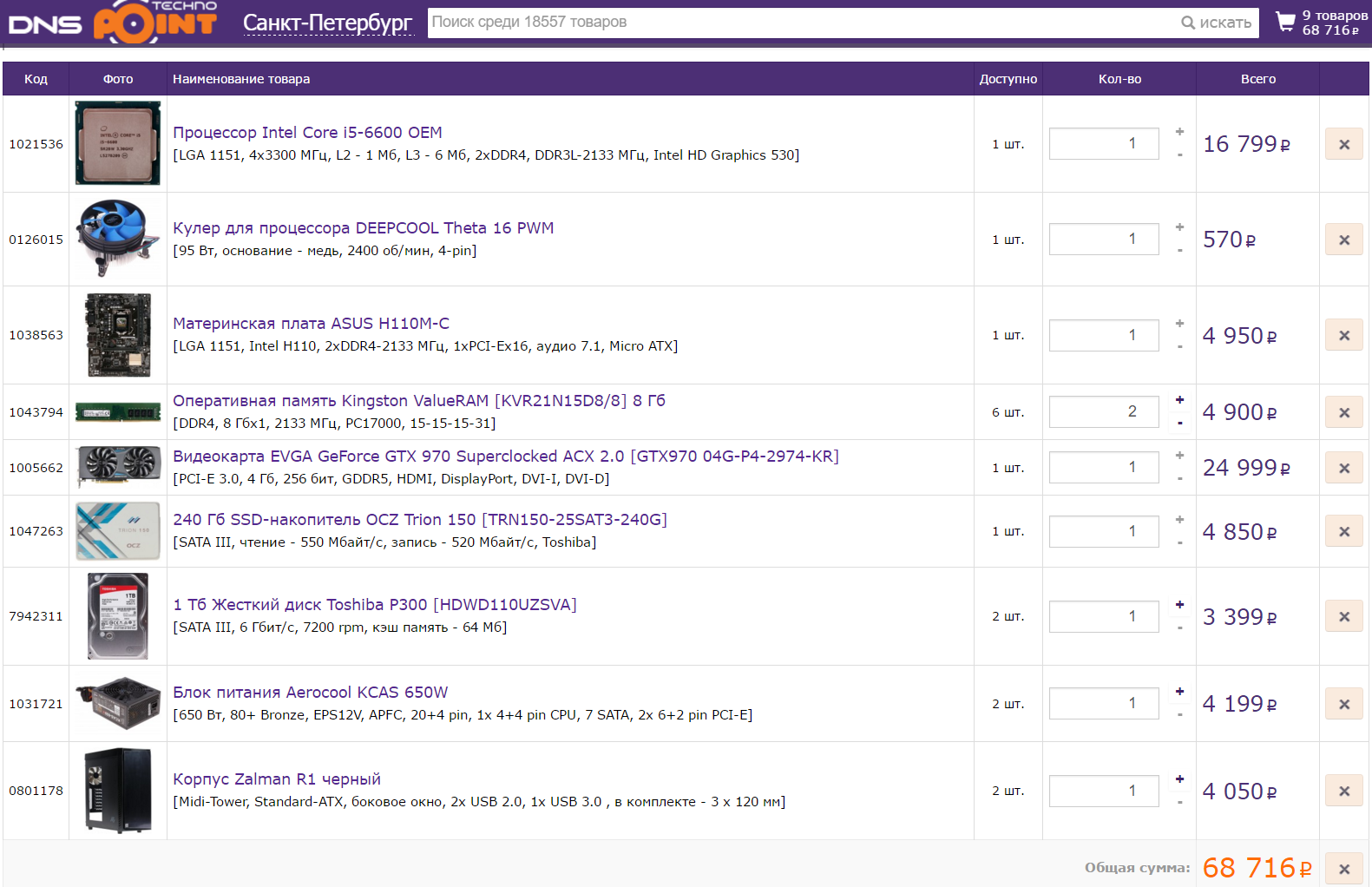Decrease quantity of Zalman R1 case
Screen dimensions: 1372x887
pyautogui.click(x=1179, y=802)
